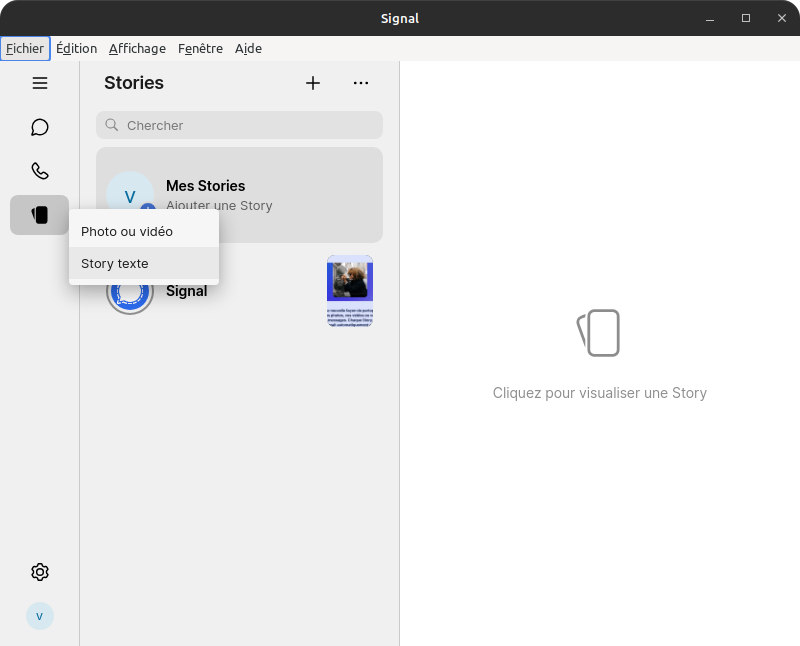
Task: Click the magnifier icon in search box
Action: [x=112, y=125]
